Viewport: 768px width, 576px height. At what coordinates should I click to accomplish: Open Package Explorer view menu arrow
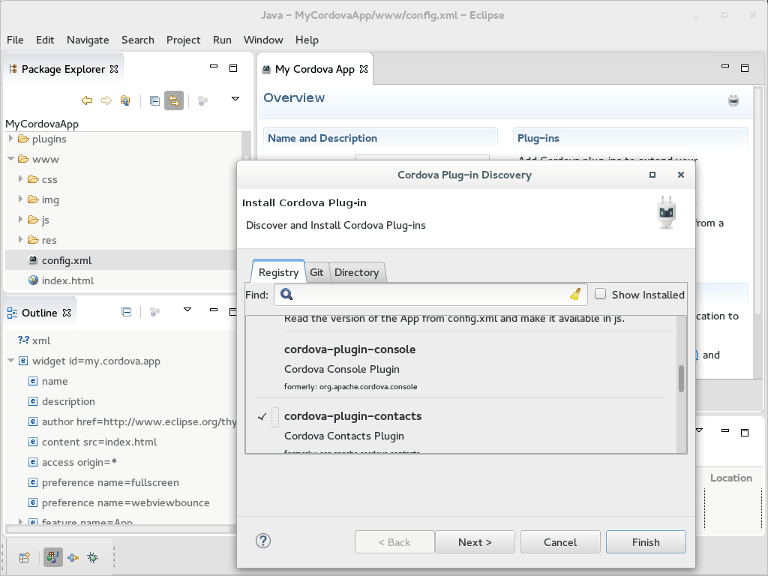pyautogui.click(x=235, y=99)
